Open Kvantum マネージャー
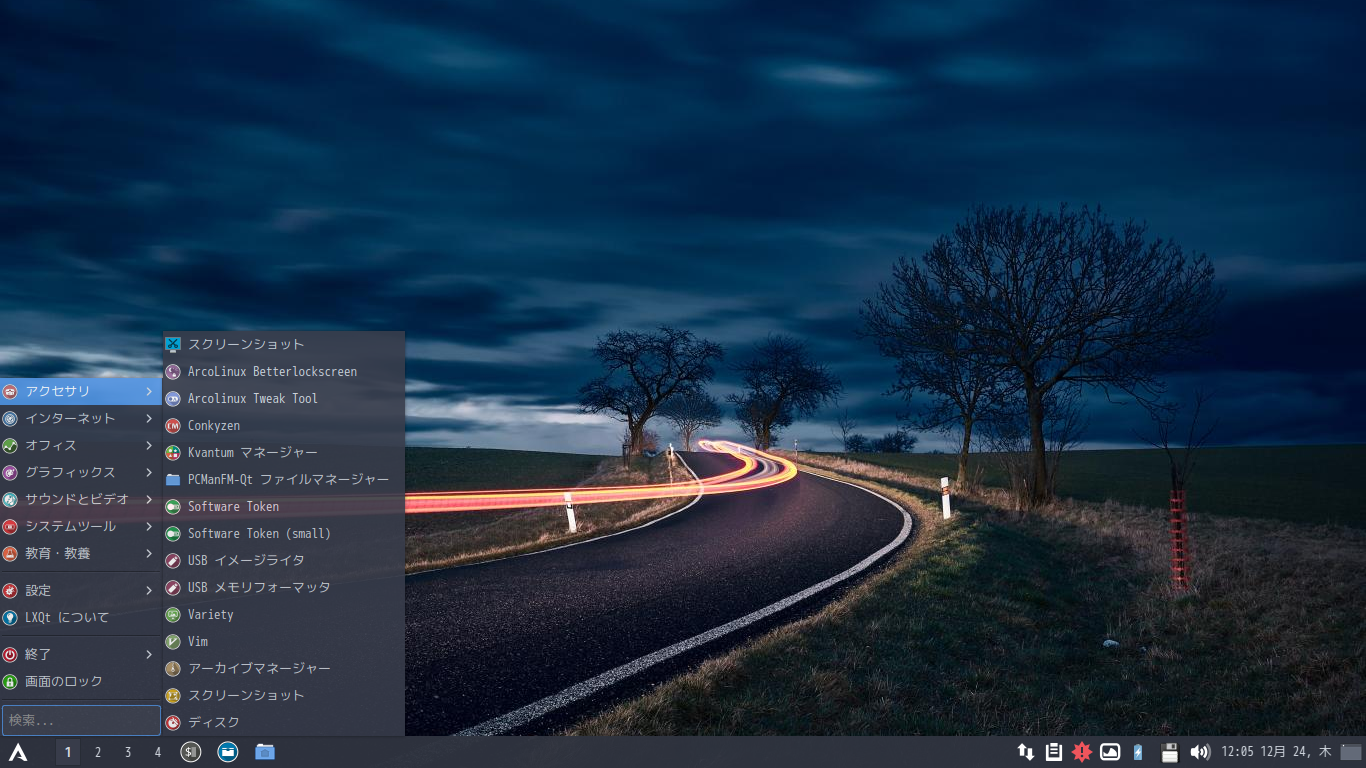Image resolution: width=1366 pixels, height=768 pixels. (x=284, y=452)
